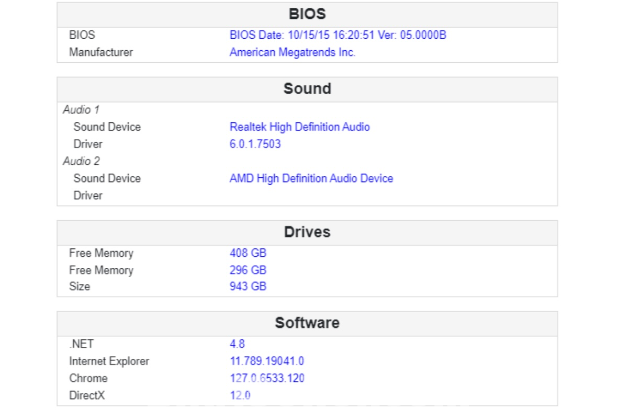Select the Size label under Drives

pyautogui.click(x=80, y=287)
